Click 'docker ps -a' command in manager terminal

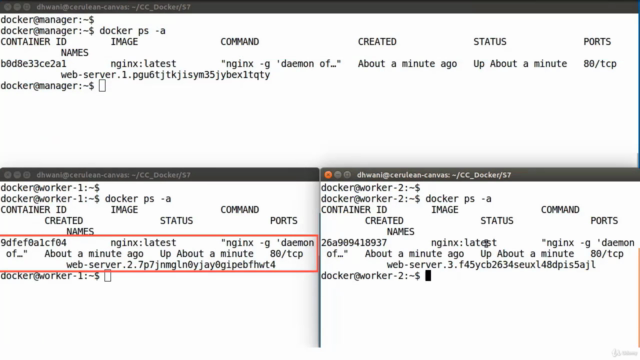pos(133,31)
